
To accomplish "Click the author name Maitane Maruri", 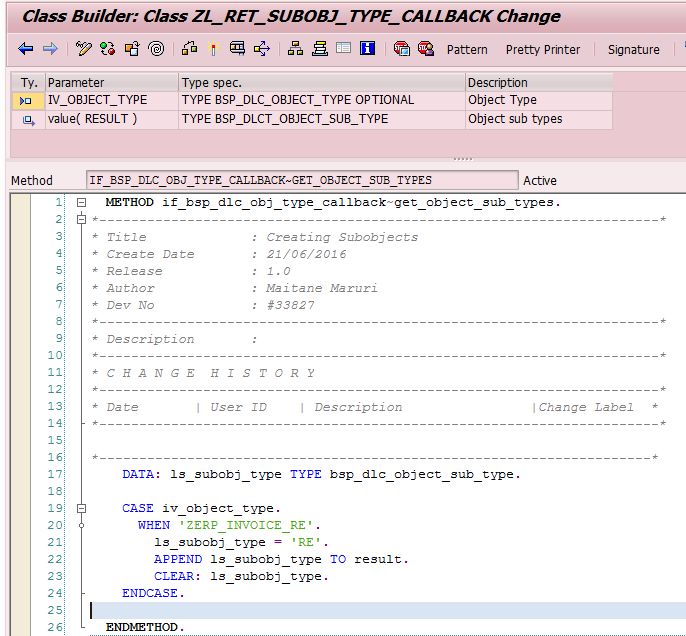I will pos(322,288).
